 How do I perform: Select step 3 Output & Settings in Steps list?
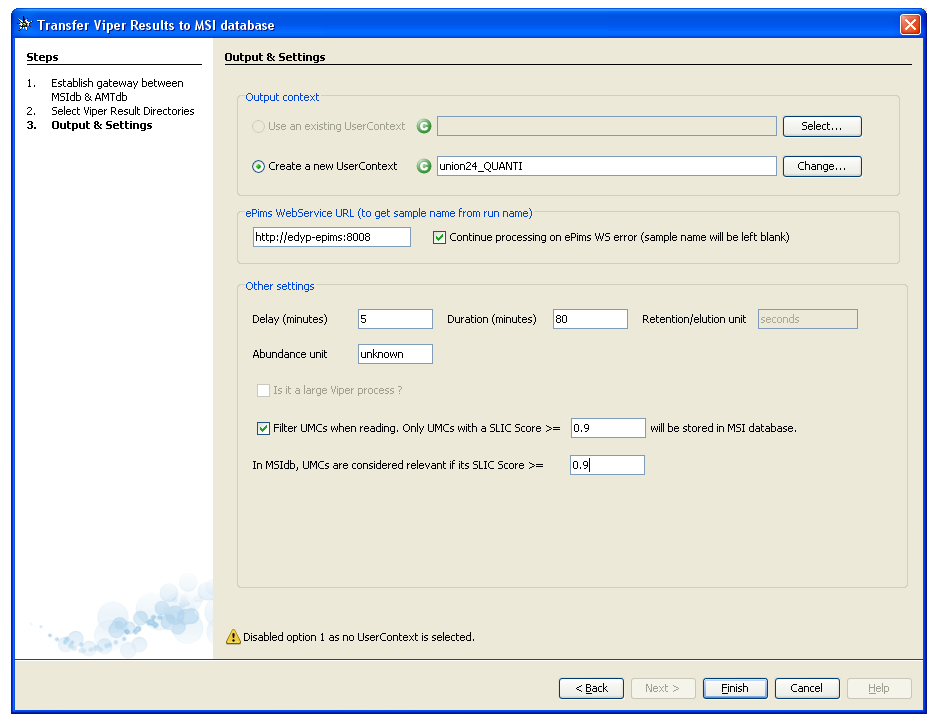(101, 125)
